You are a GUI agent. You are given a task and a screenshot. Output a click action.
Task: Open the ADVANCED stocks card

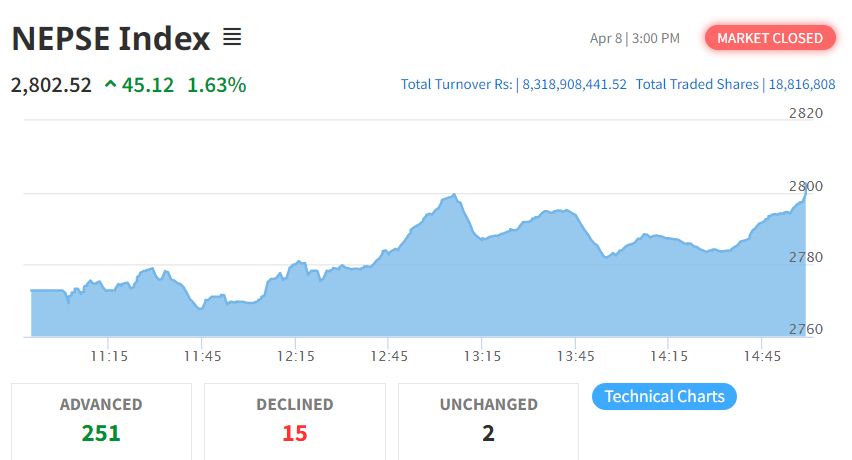click(x=101, y=419)
